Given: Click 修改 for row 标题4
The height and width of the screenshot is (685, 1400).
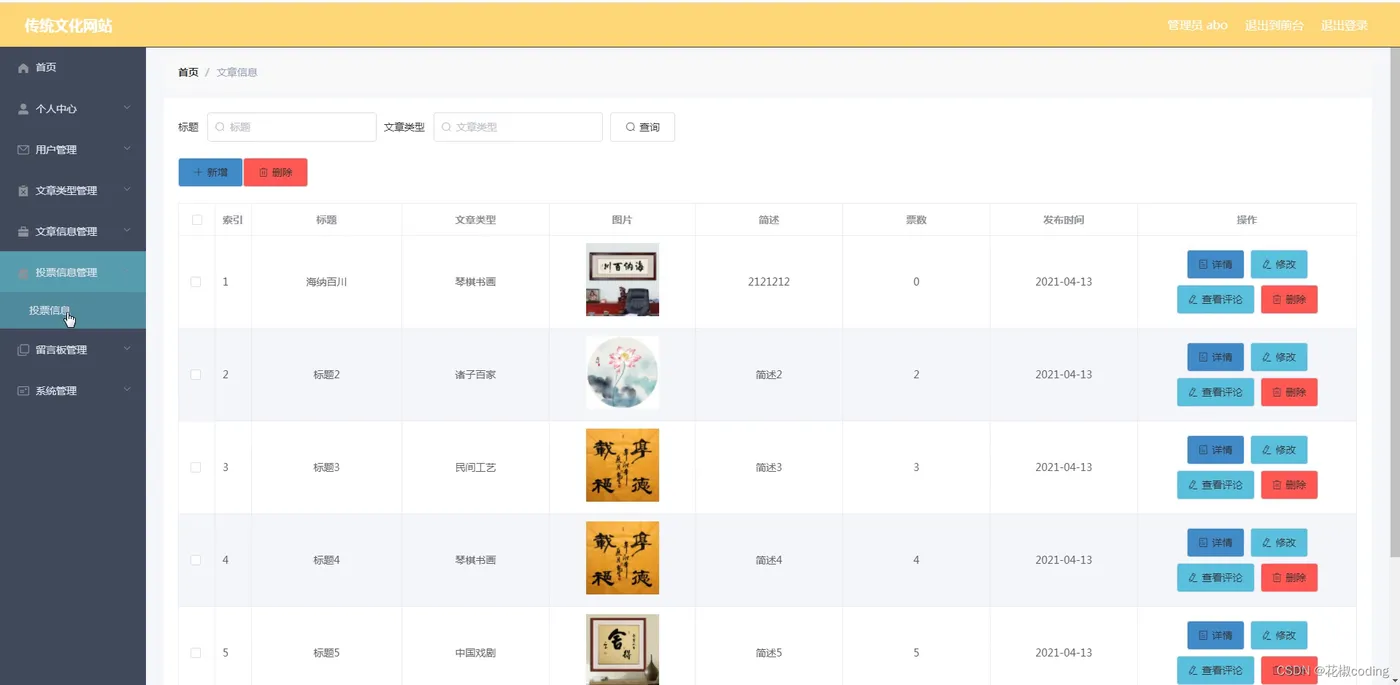Looking at the screenshot, I should click(x=1279, y=542).
